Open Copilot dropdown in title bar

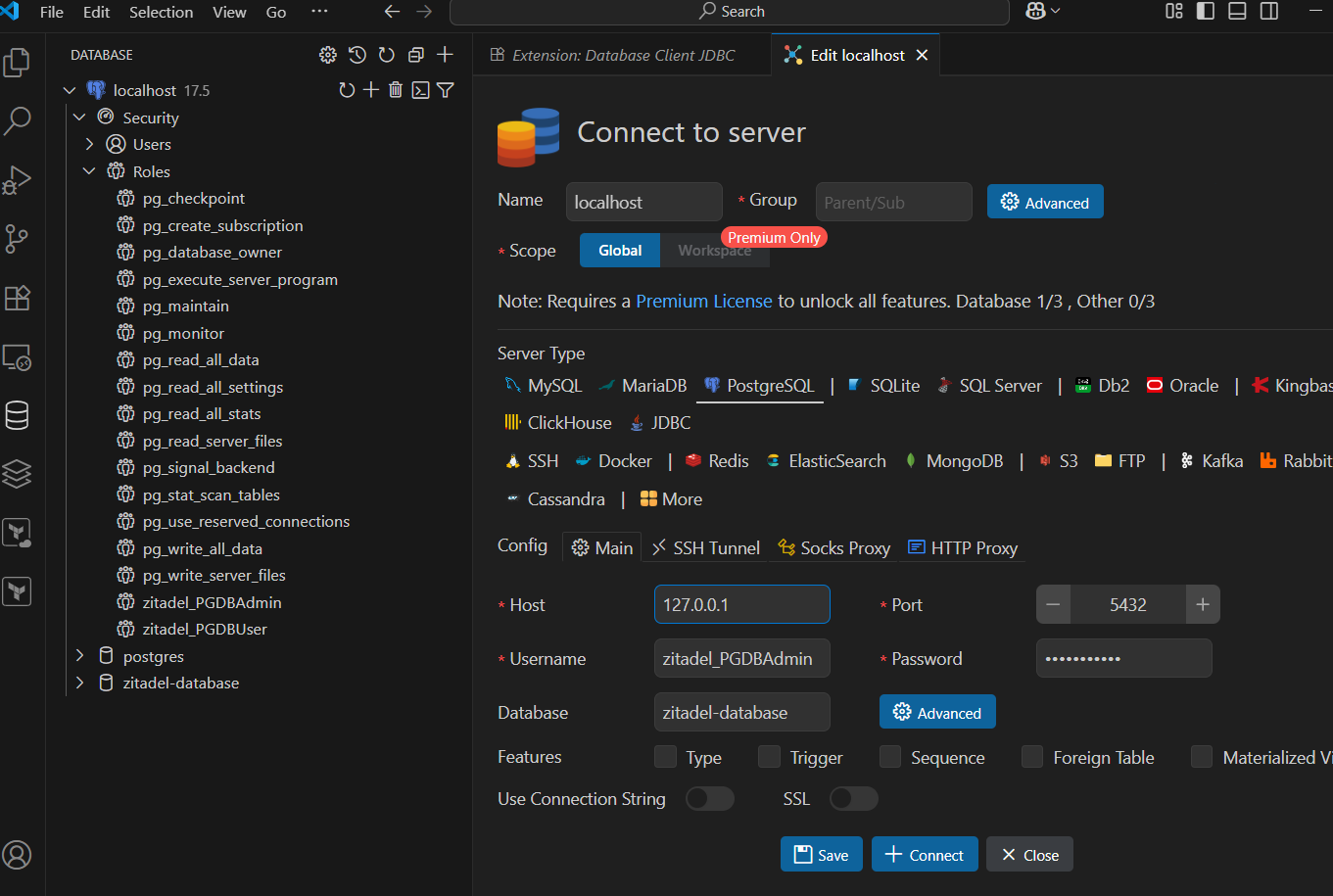(x=1043, y=12)
